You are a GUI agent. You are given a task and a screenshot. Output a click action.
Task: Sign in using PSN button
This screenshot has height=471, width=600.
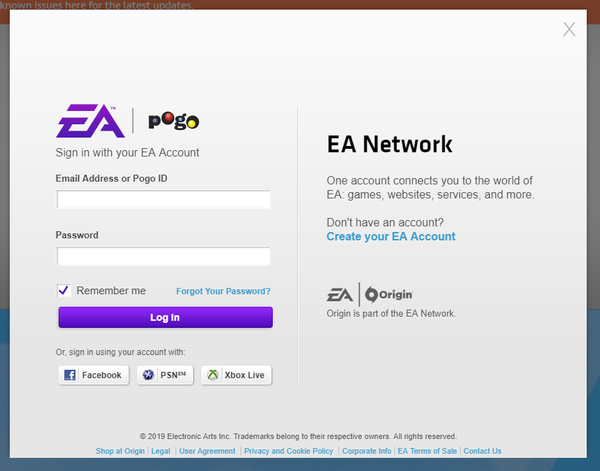164,375
